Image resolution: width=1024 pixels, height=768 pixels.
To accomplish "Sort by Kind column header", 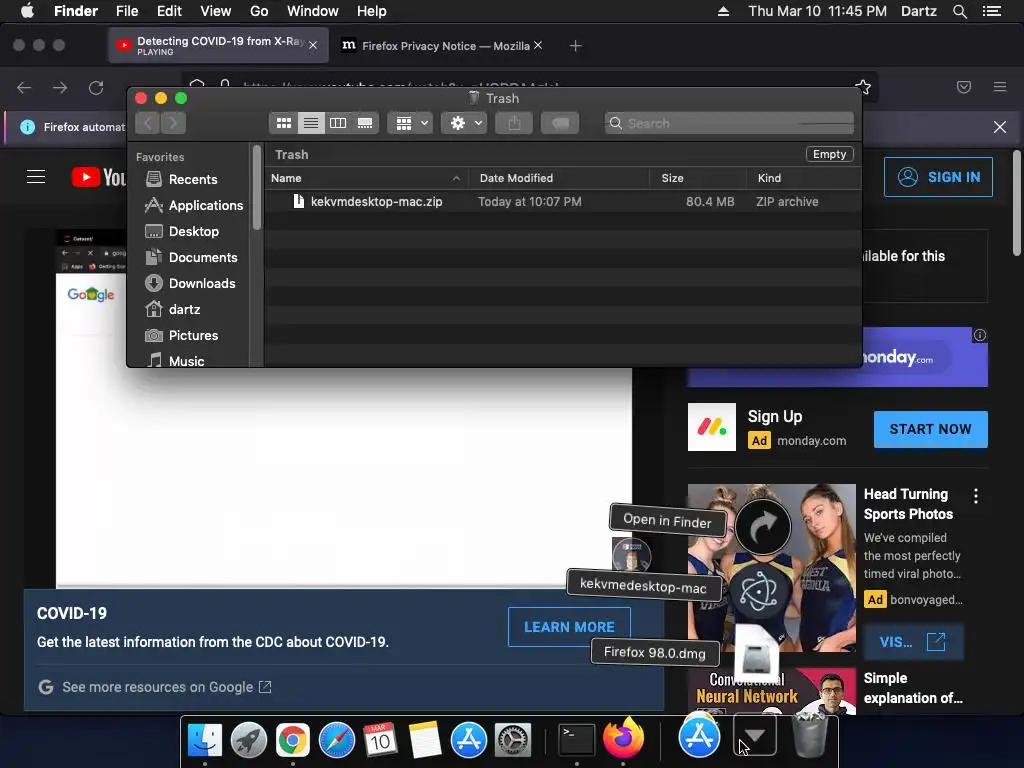I will point(804,178).
